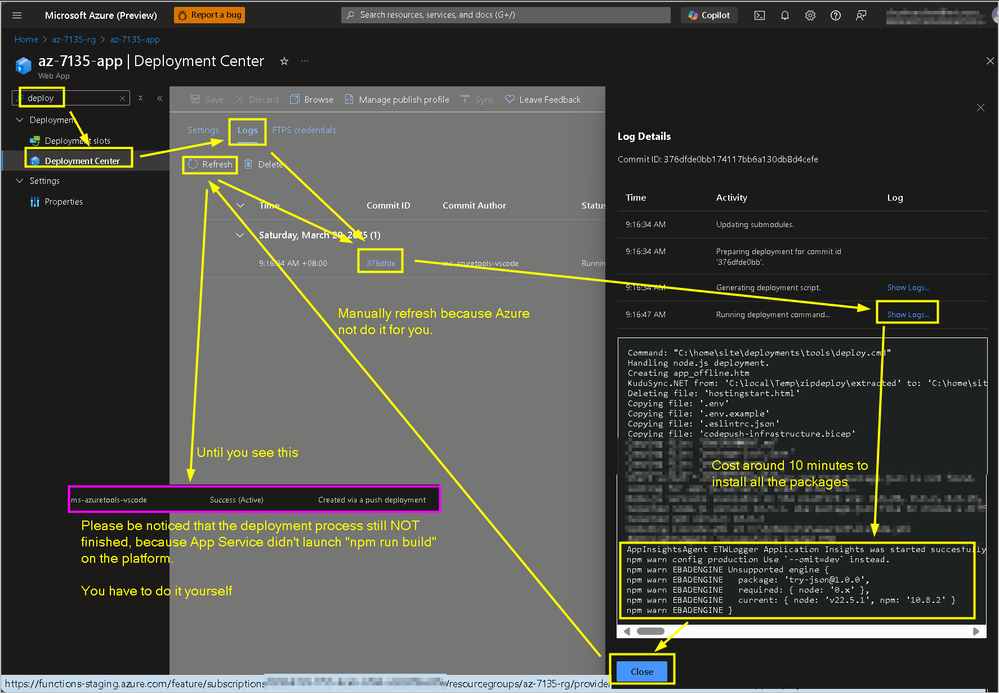Collapse the sidebar with double chevron

[159, 98]
